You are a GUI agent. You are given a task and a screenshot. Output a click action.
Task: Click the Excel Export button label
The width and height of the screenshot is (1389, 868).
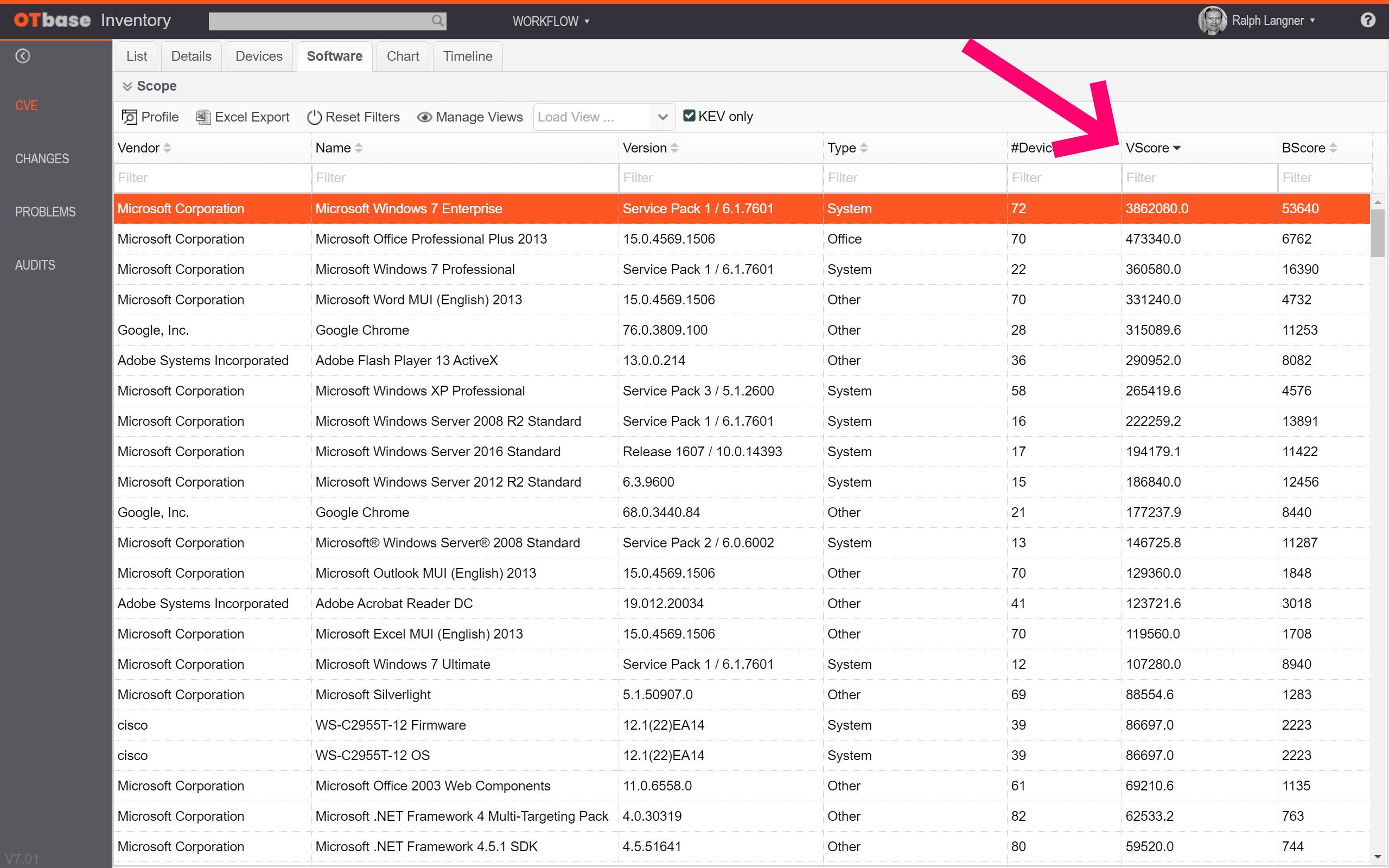(x=252, y=117)
